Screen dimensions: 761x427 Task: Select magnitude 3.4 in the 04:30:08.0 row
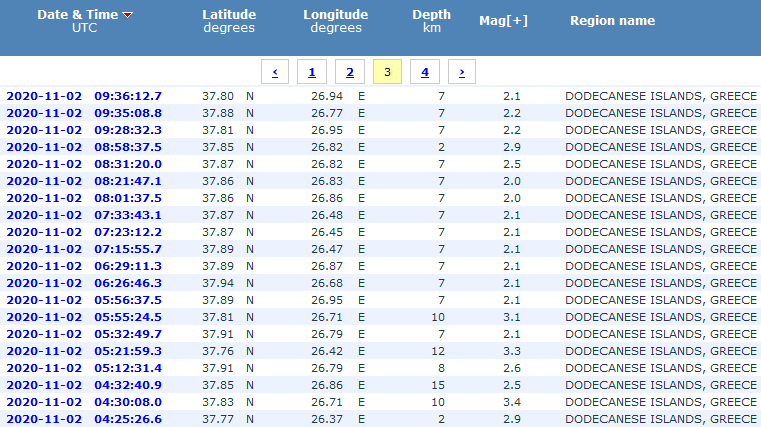[x=512, y=402]
